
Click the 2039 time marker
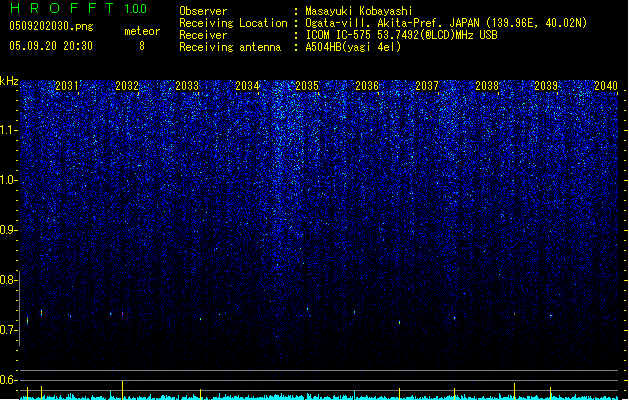546,86
